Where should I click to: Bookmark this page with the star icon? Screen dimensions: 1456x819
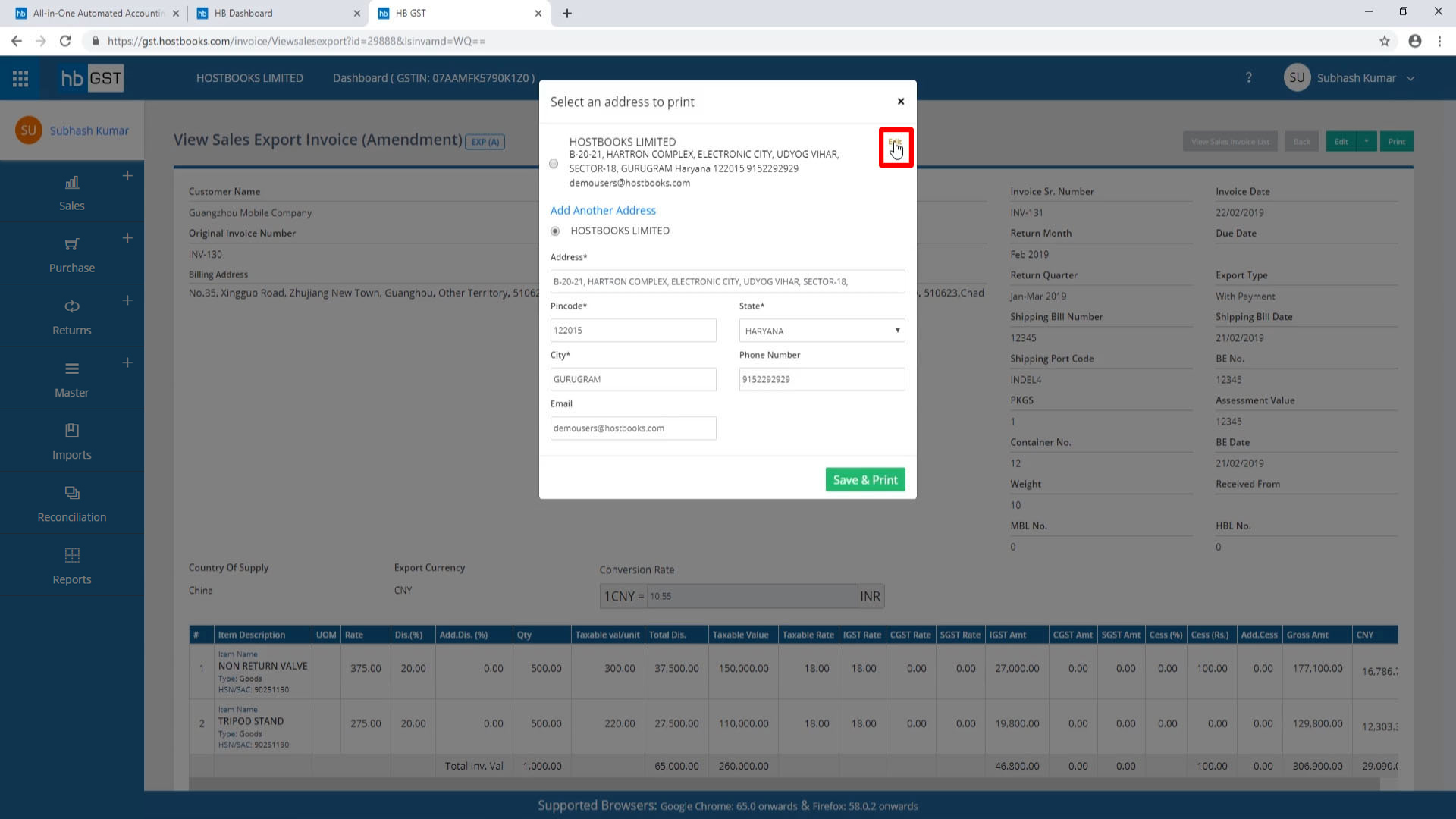(1385, 41)
